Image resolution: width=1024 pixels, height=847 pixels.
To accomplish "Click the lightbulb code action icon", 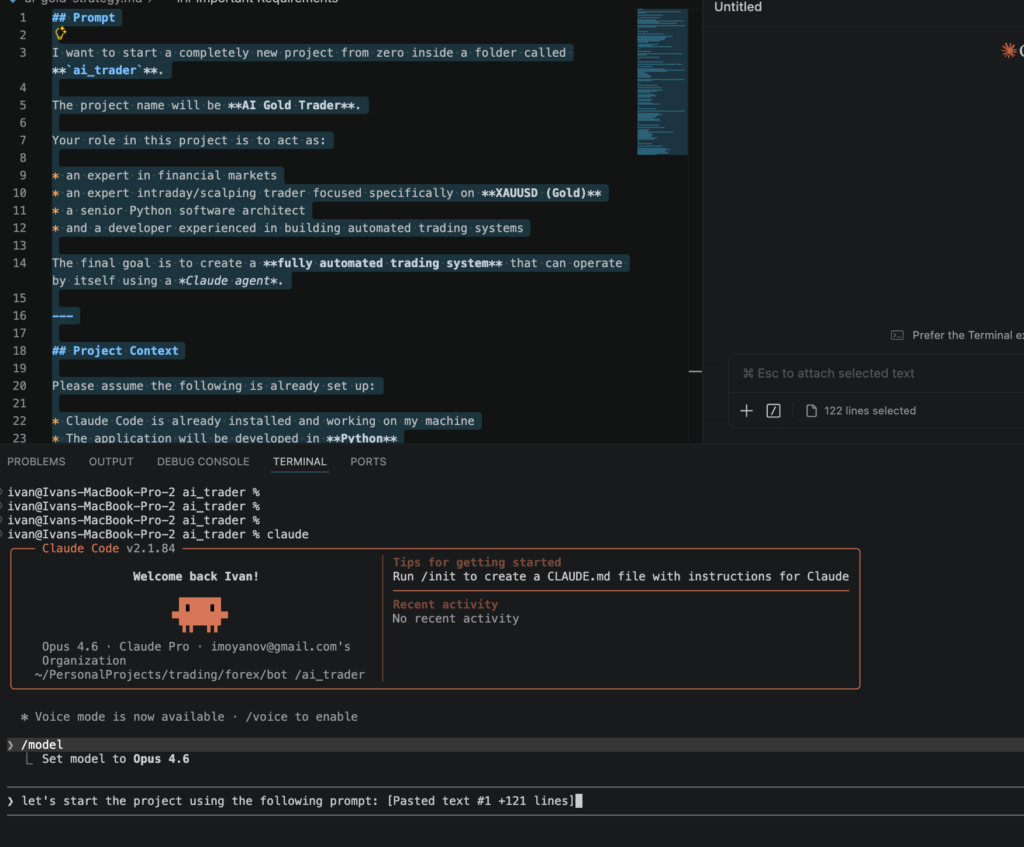I will [x=60, y=34].
